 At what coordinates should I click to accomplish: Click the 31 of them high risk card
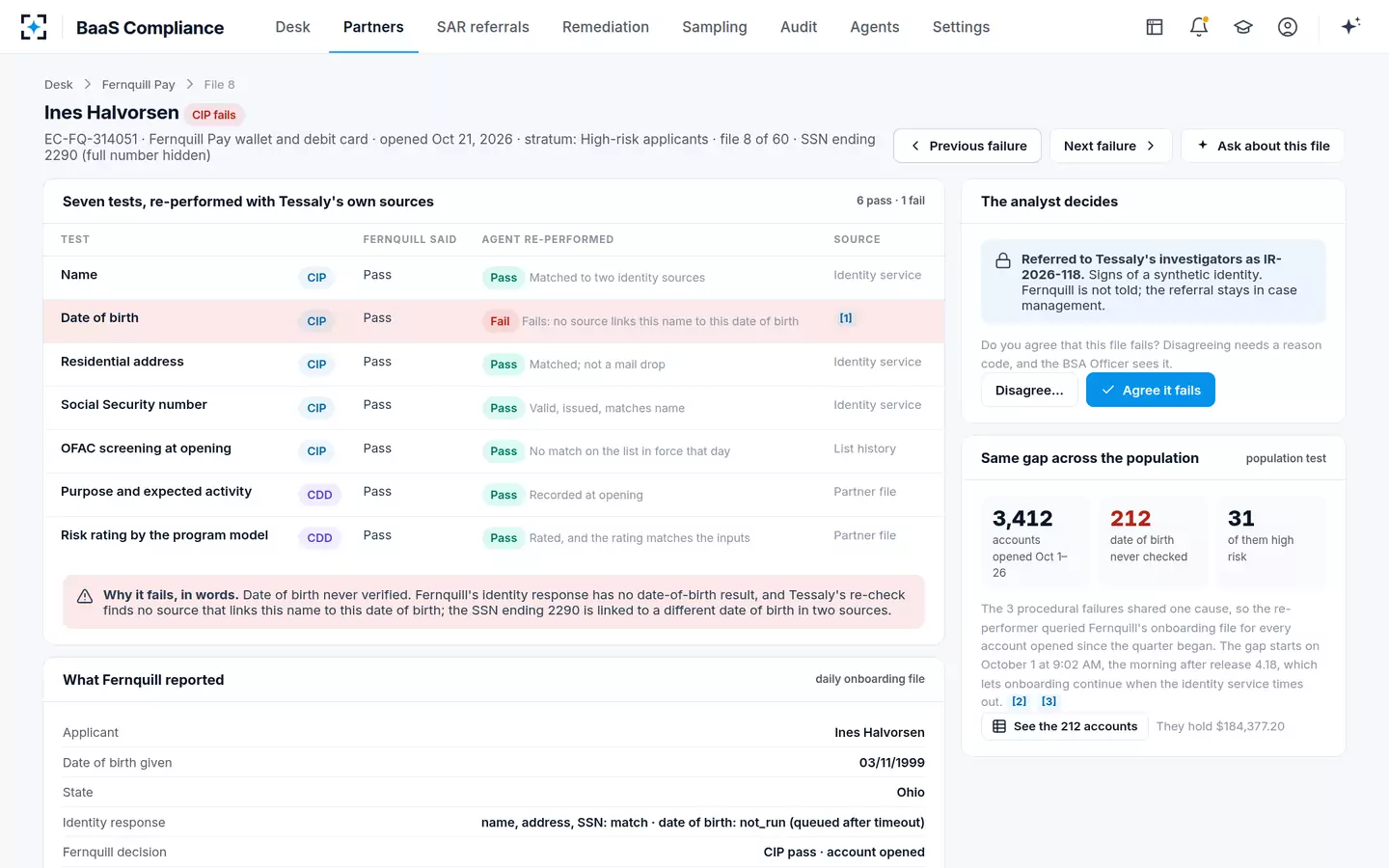(x=1271, y=542)
